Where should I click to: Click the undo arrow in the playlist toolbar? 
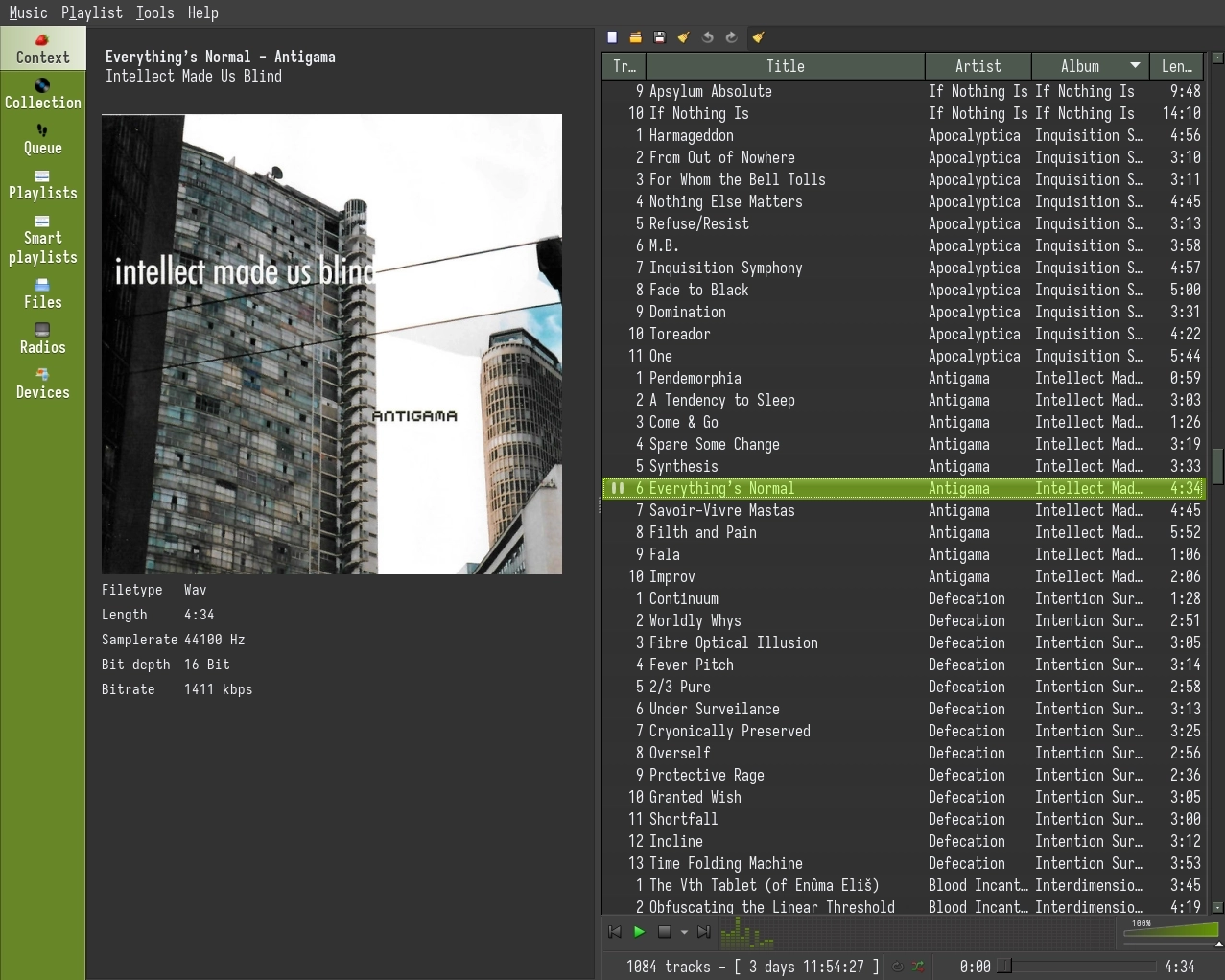pyautogui.click(x=707, y=37)
